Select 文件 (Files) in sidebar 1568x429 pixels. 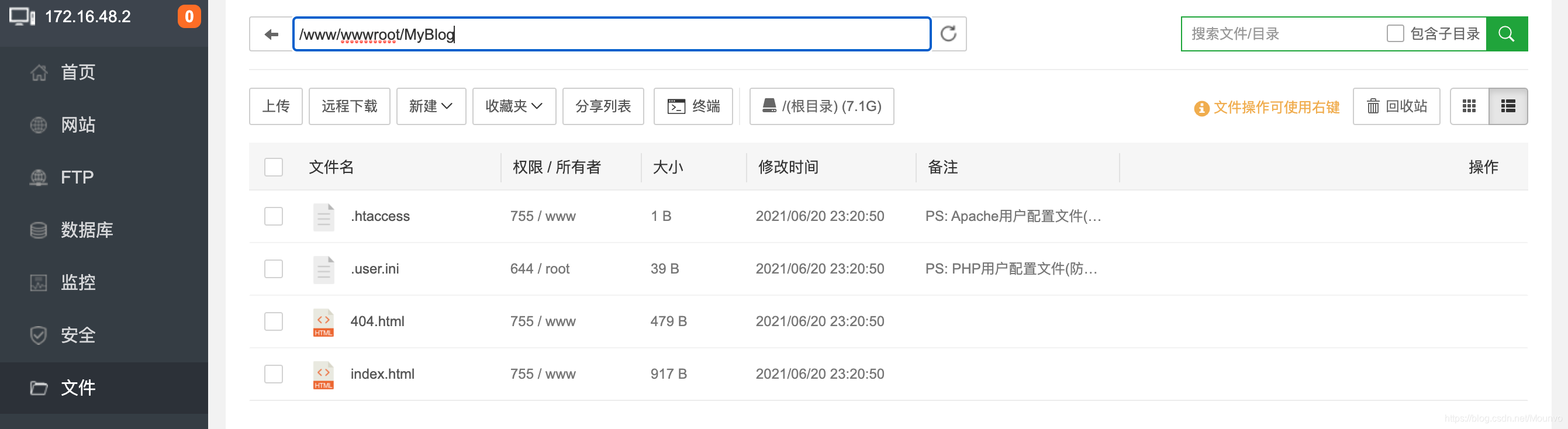click(104, 388)
